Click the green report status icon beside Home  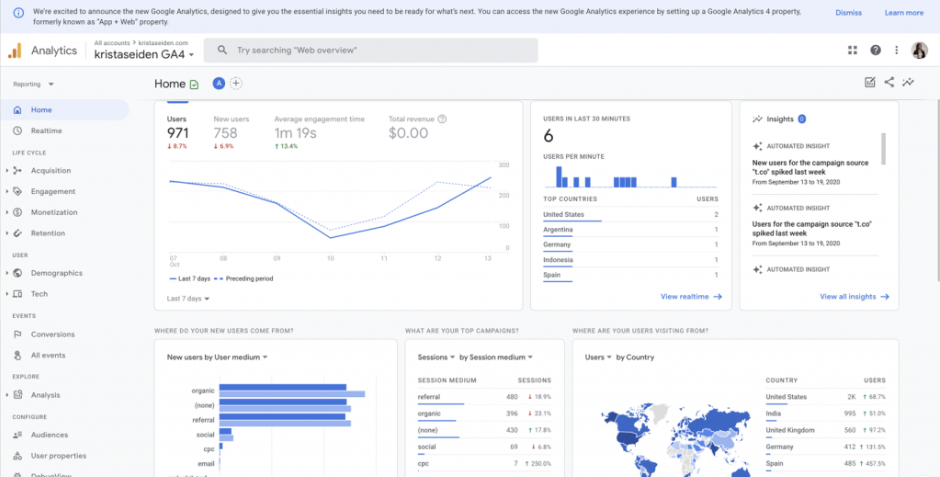(194, 84)
